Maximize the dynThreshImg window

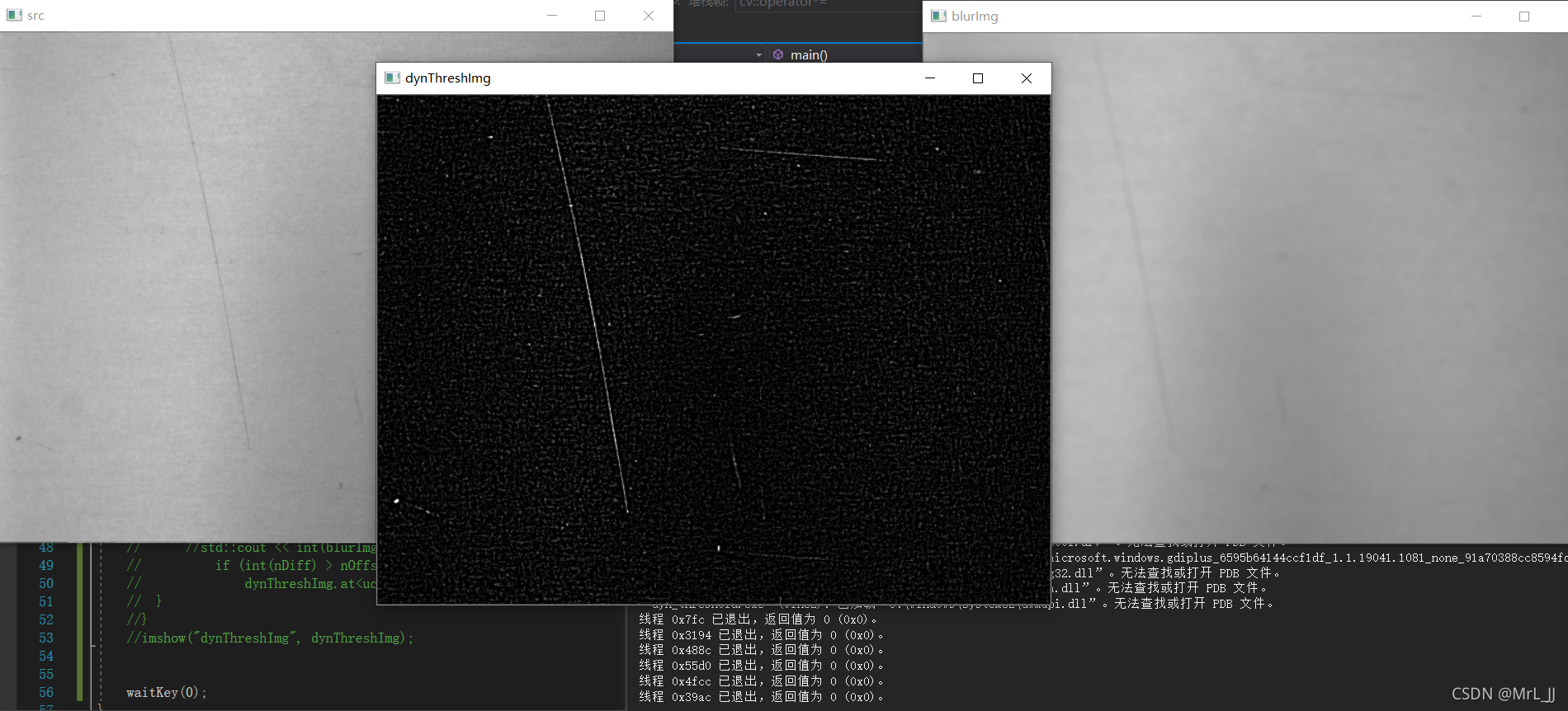(x=978, y=78)
